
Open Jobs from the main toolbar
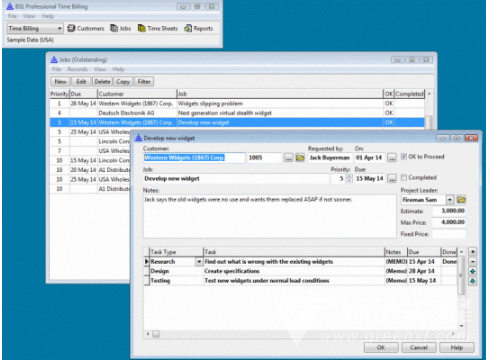(121, 29)
